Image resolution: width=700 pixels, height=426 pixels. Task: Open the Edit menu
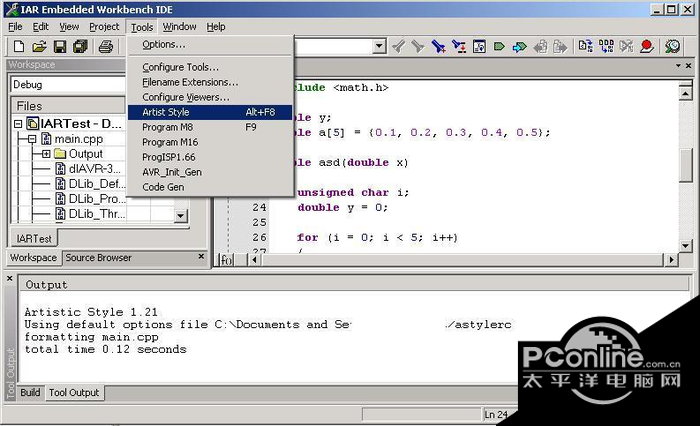coord(41,27)
